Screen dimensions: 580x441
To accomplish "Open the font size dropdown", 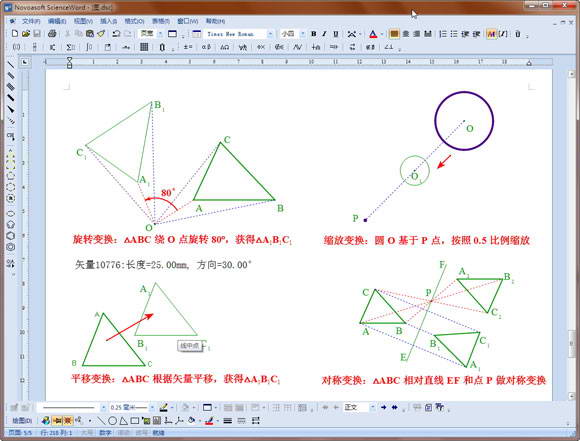I will [303, 34].
